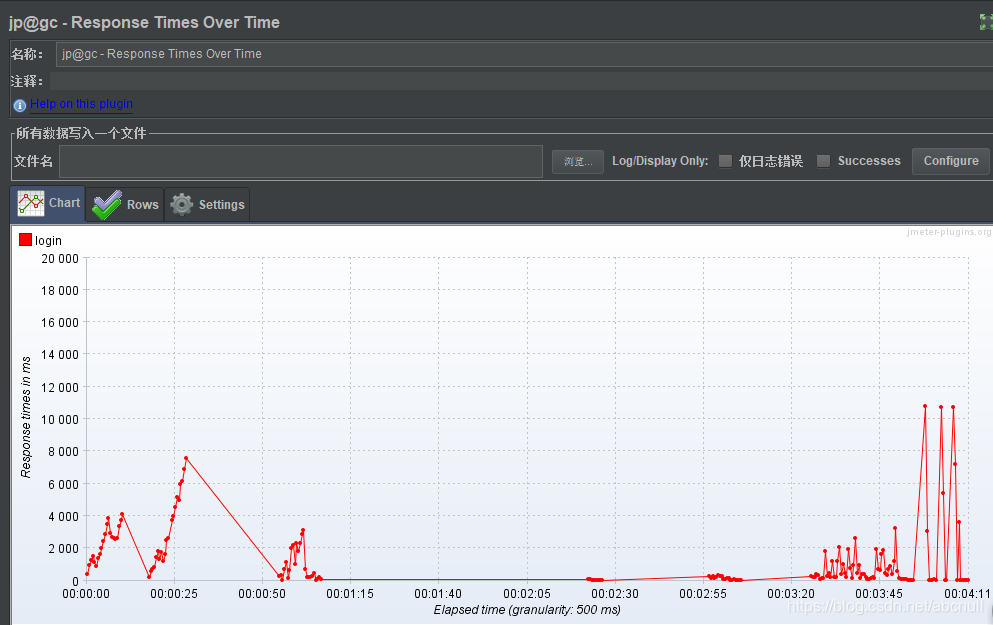
Task: Select the Chart tab label
Action: tap(65, 203)
